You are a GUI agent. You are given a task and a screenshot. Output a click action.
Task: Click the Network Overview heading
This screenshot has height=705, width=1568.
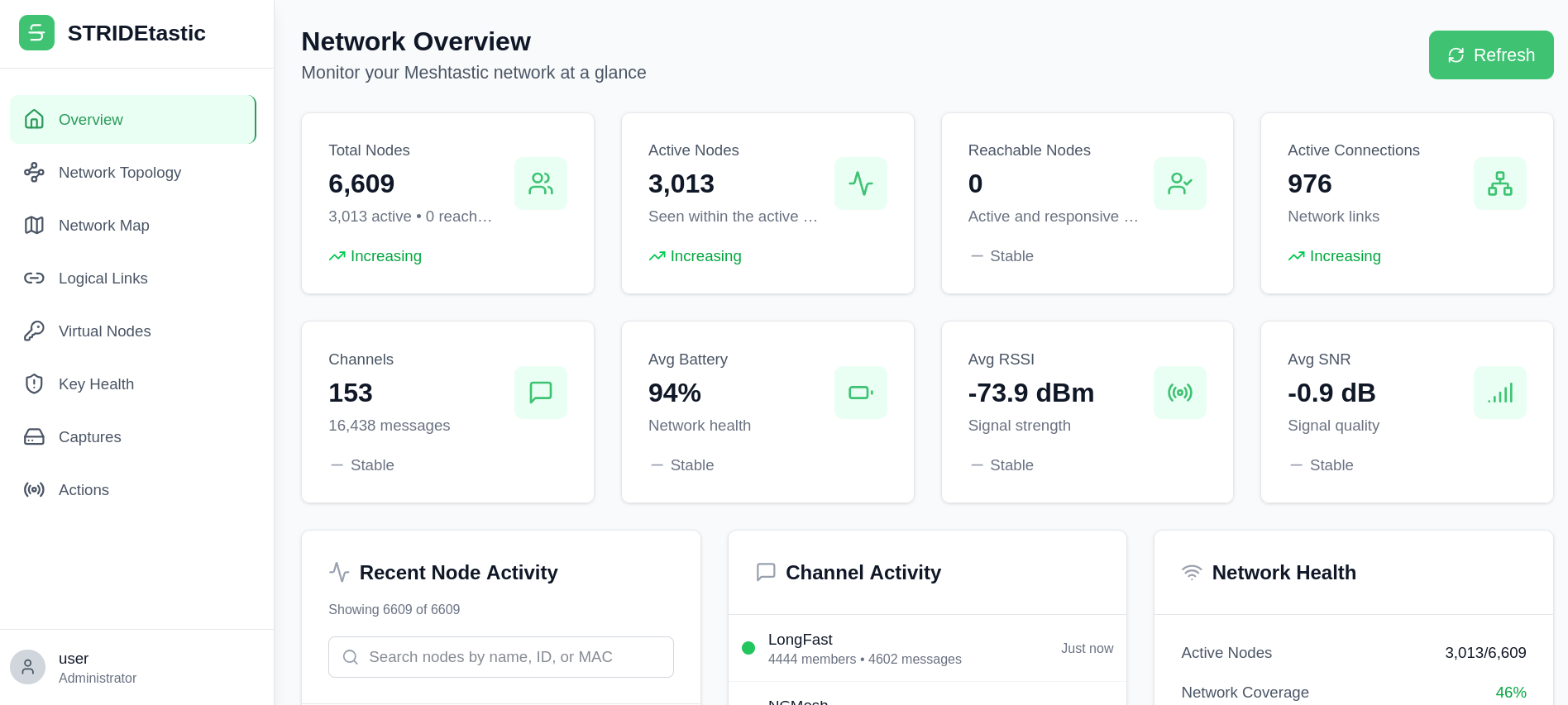pos(416,41)
